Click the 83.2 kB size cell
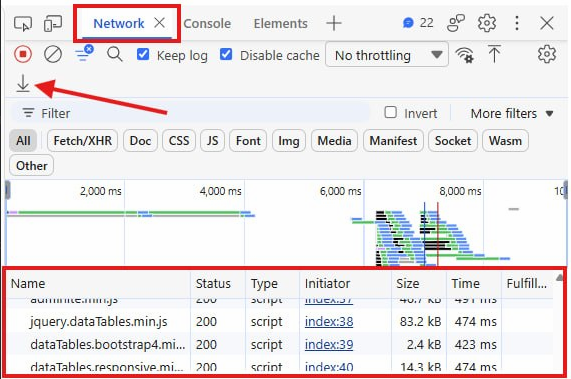The width and height of the screenshot is (571, 379). (420, 321)
